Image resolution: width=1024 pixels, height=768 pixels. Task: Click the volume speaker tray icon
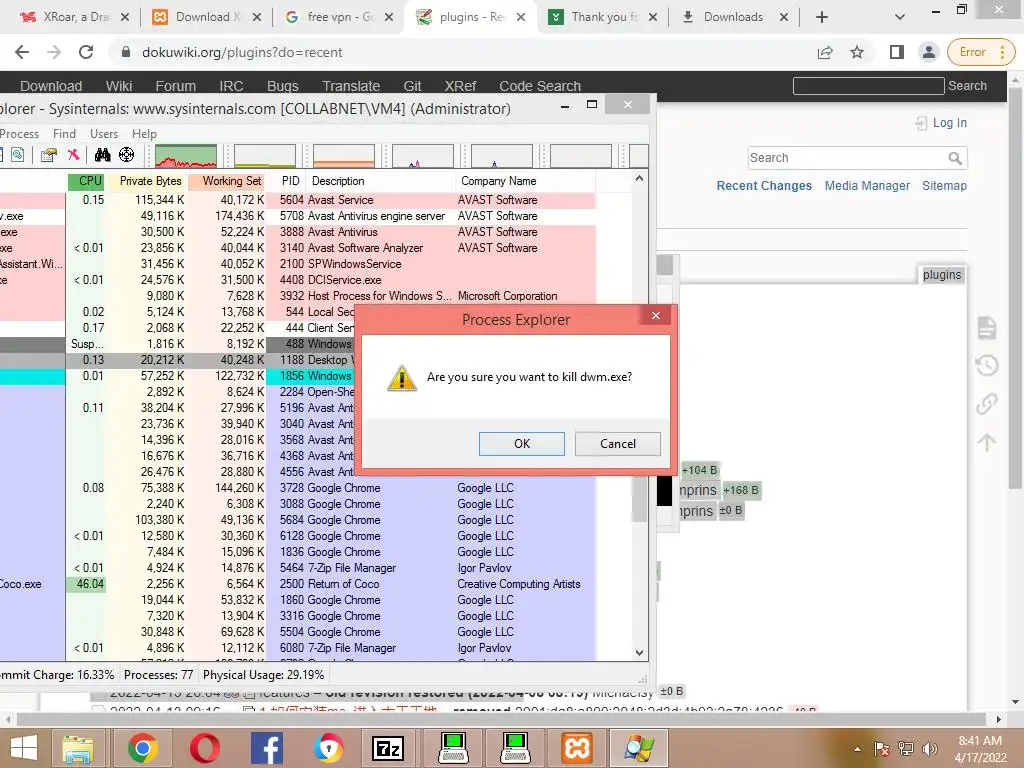pos(929,749)
